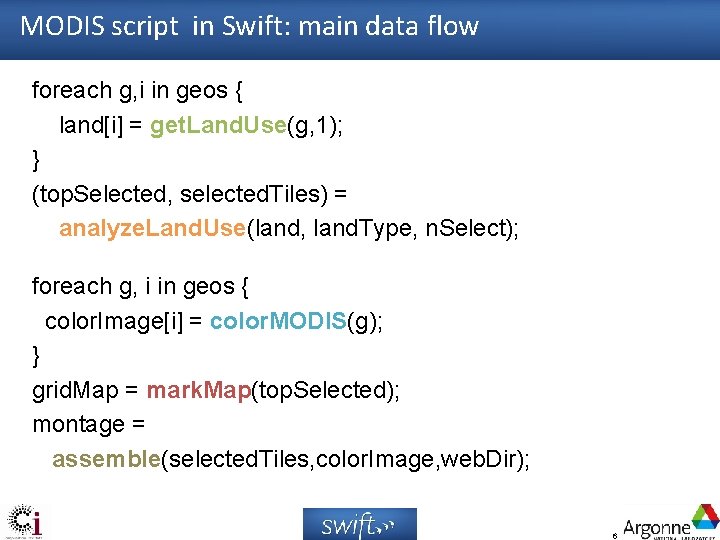Click the (topSelected, selectedTiles) tuple line
The height and width of the screenshot is (540, 720).
pyautogui.click(x=189, y=194)
